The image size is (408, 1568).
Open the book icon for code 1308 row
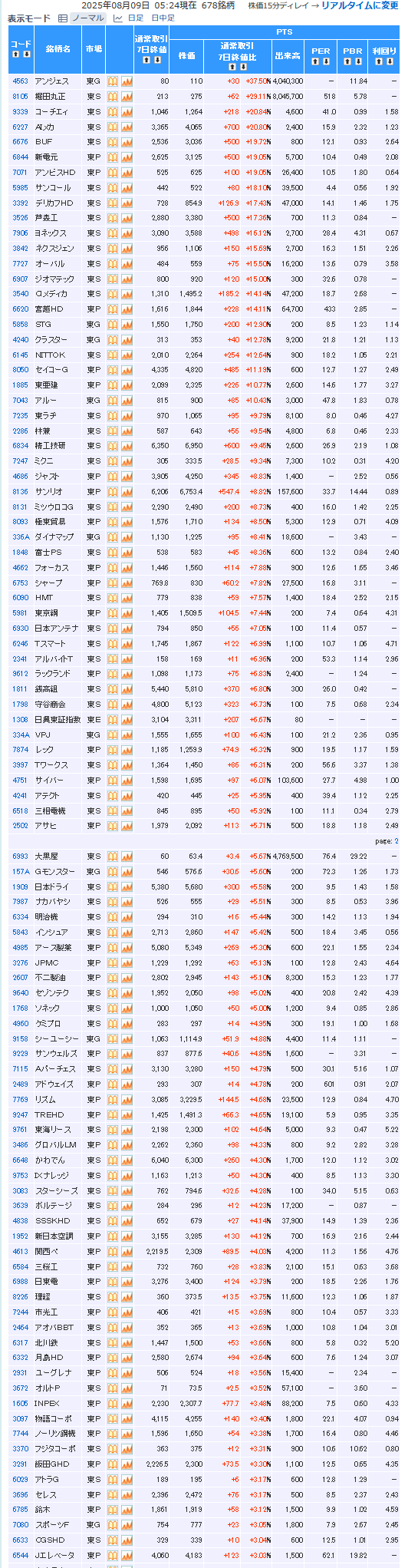(113, 720)
